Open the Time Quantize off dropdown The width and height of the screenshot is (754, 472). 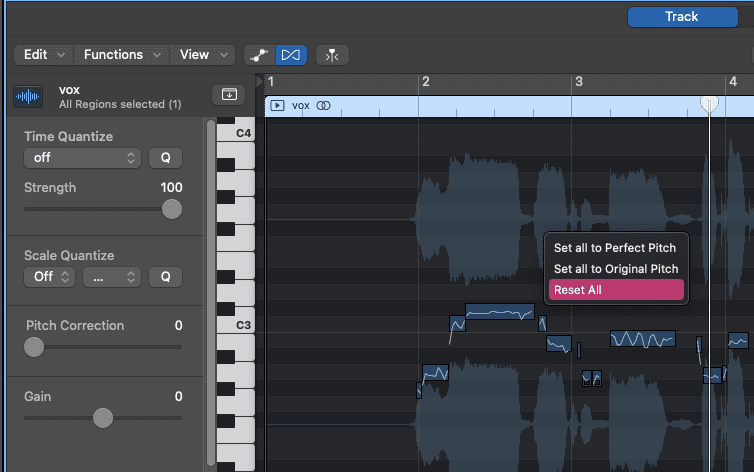[82, 158]
